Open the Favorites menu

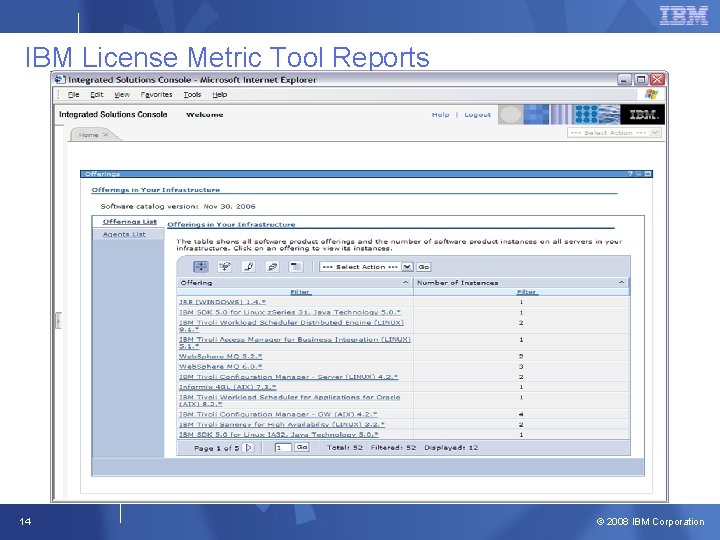click(156, 95)
